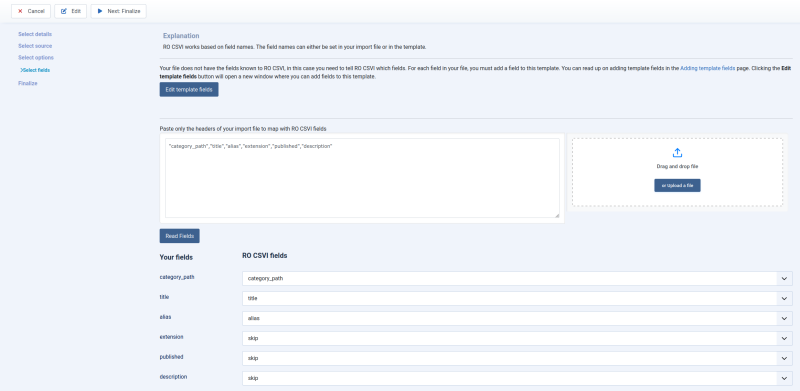Screen dimensions: 800x391
Task: Click the Explanation heading
Action: click(x=181, y=36)
